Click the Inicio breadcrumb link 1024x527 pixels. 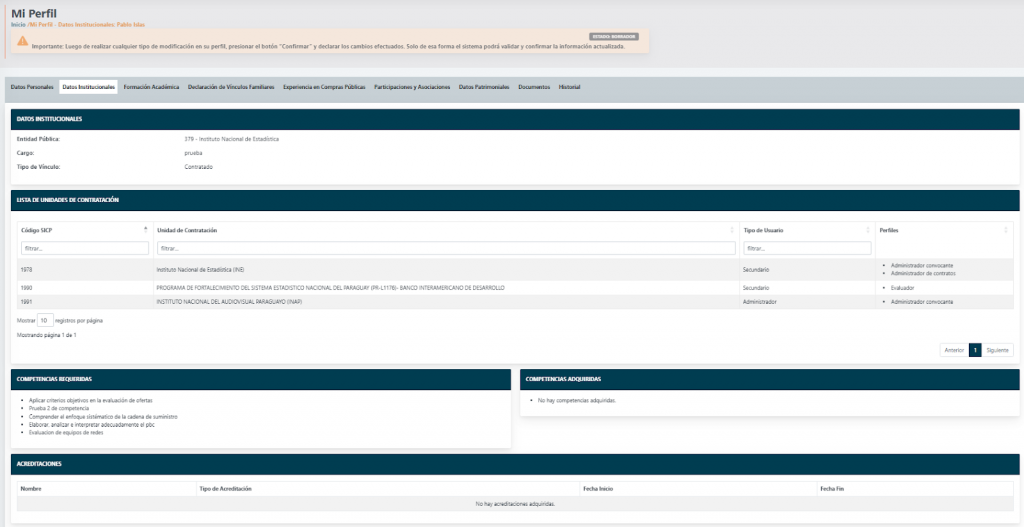[x=18, y=24]
